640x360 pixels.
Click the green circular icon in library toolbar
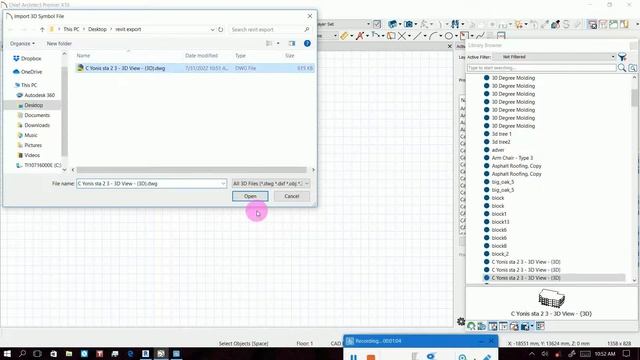tap(471, 326)
